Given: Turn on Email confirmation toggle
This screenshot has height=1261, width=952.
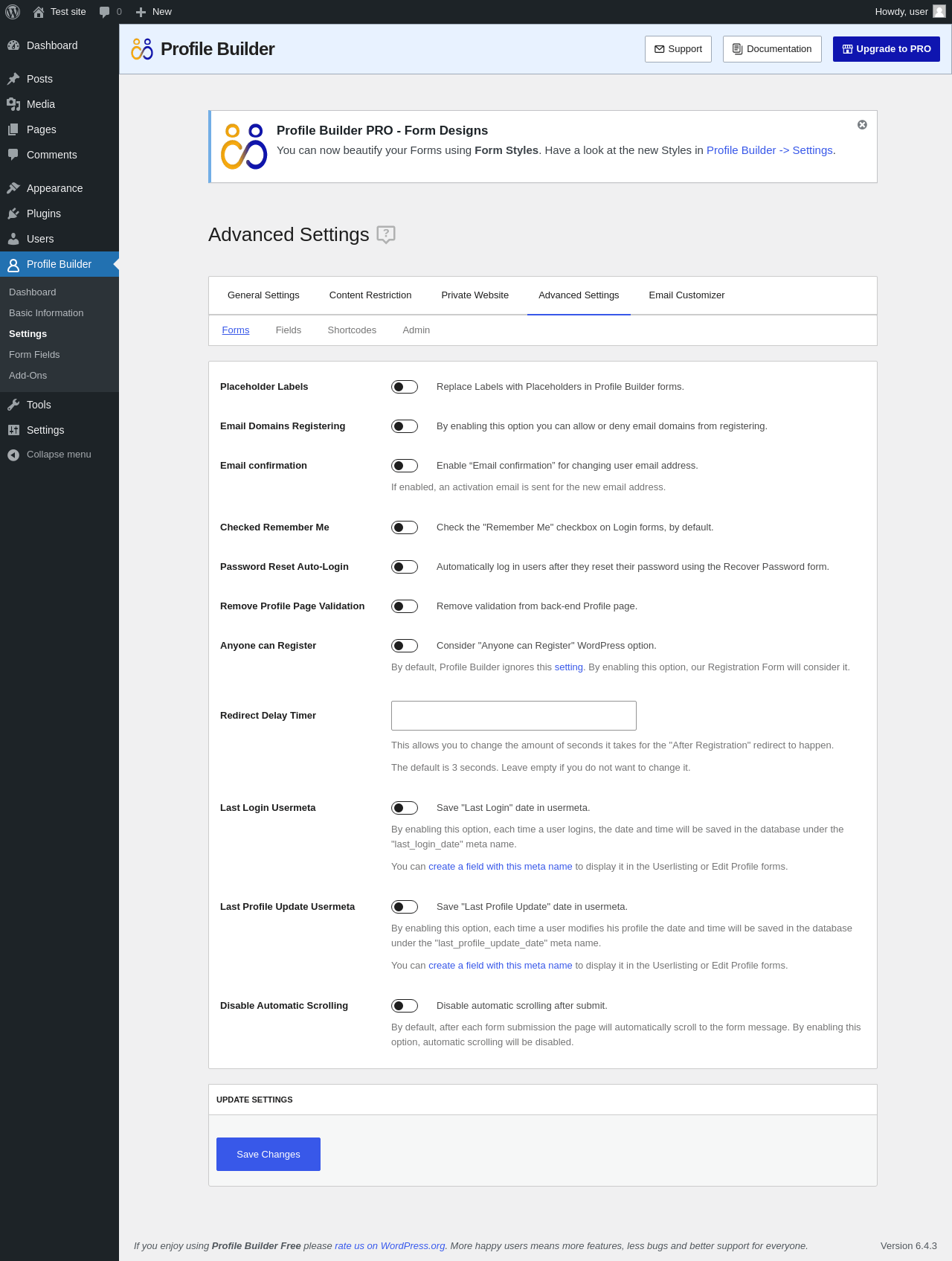Looking at the screenshot, I should coord(405,466).
